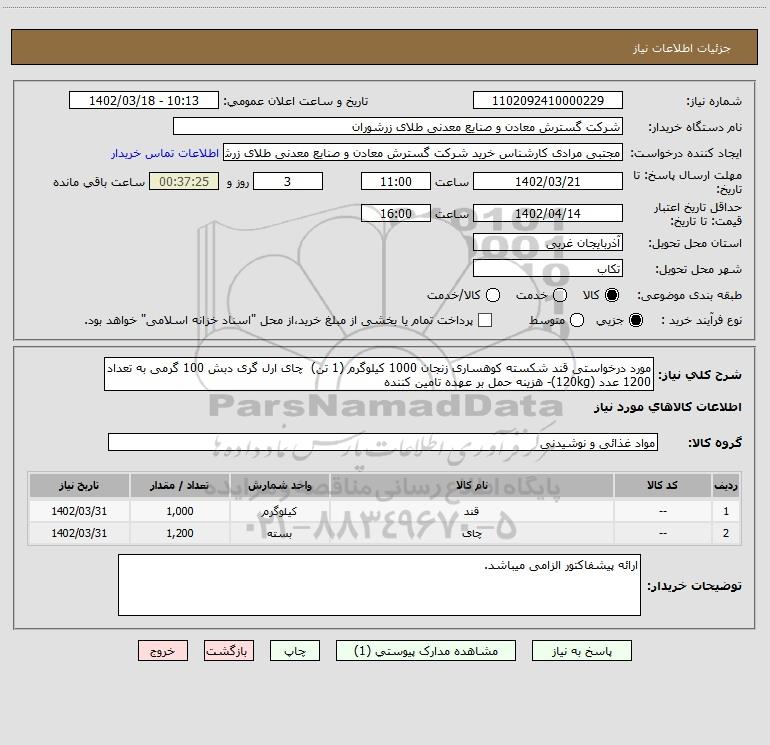Click the بازگشت back button
770x745 pixels.
[x=229, y=651]
